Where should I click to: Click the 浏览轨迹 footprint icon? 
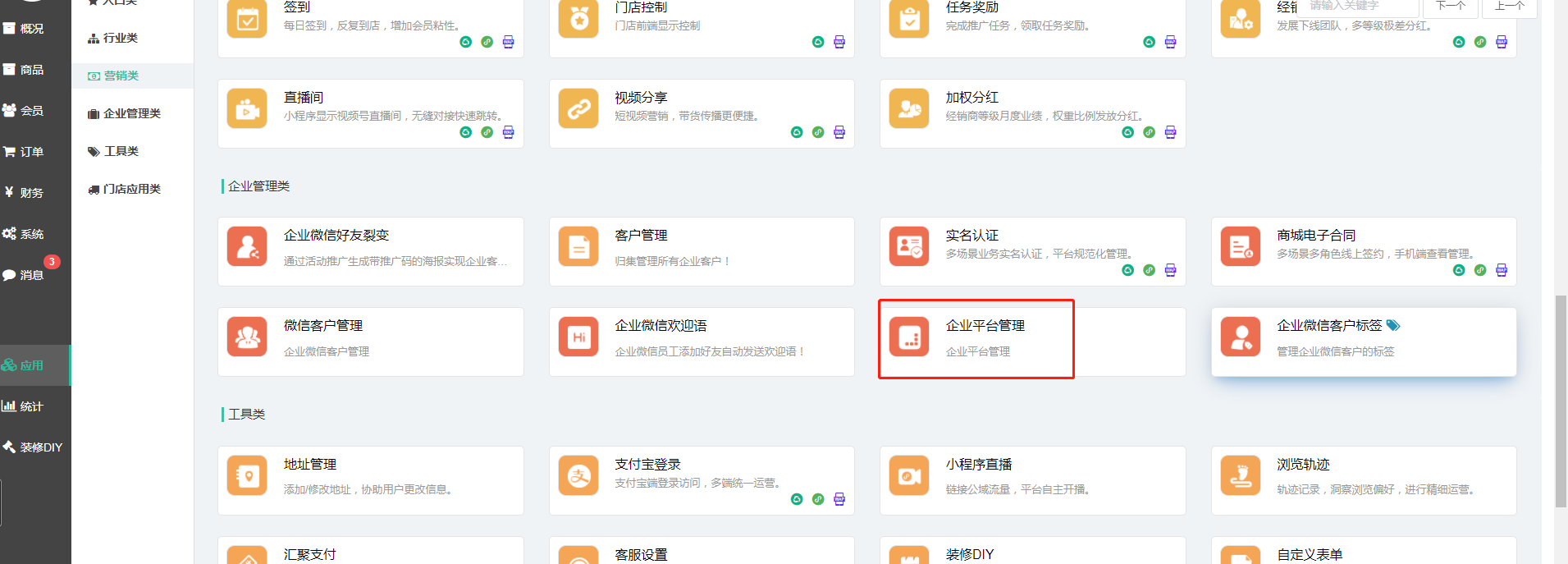pos(1240,476)
